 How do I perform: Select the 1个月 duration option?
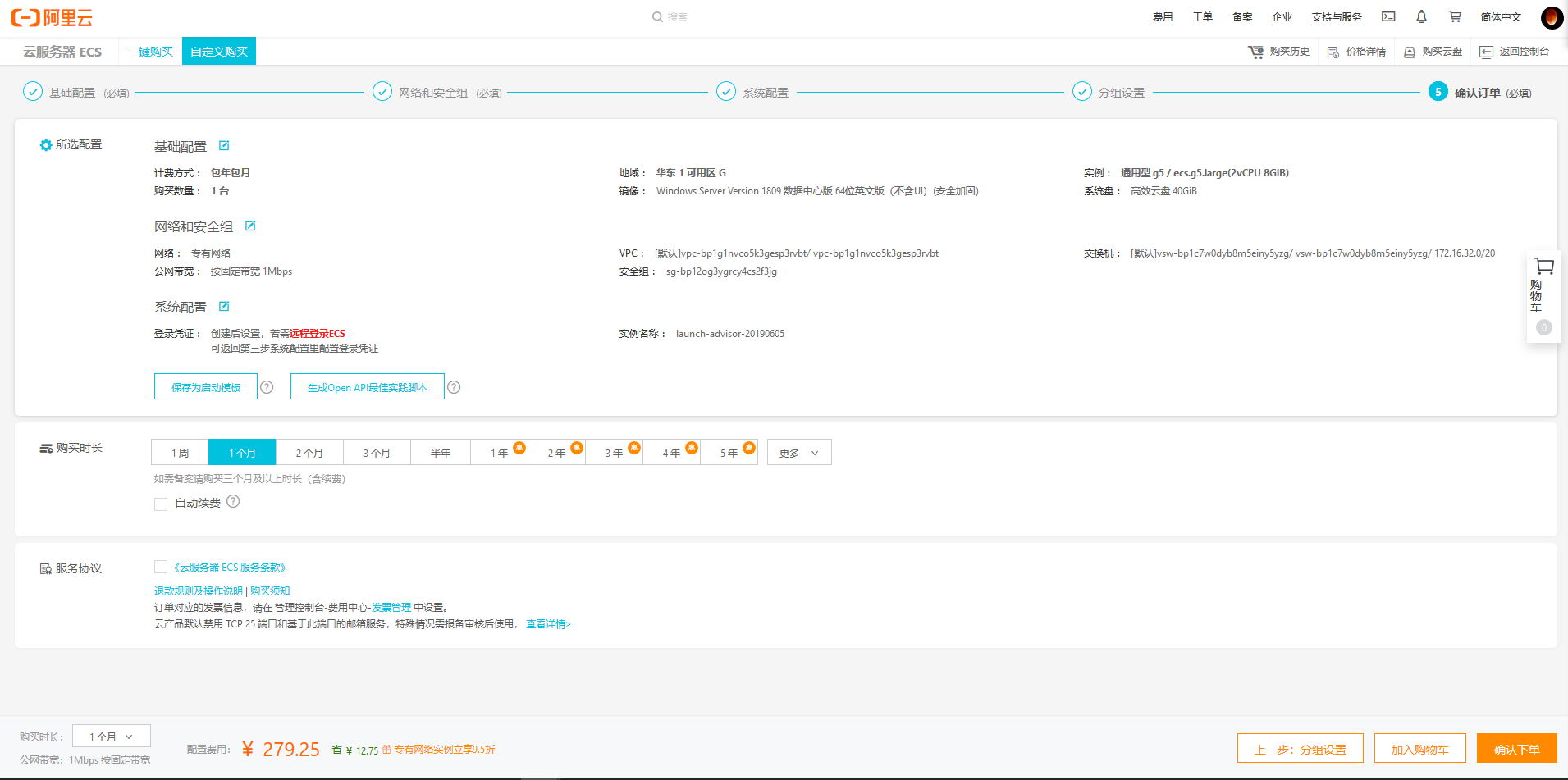[242, 452]
